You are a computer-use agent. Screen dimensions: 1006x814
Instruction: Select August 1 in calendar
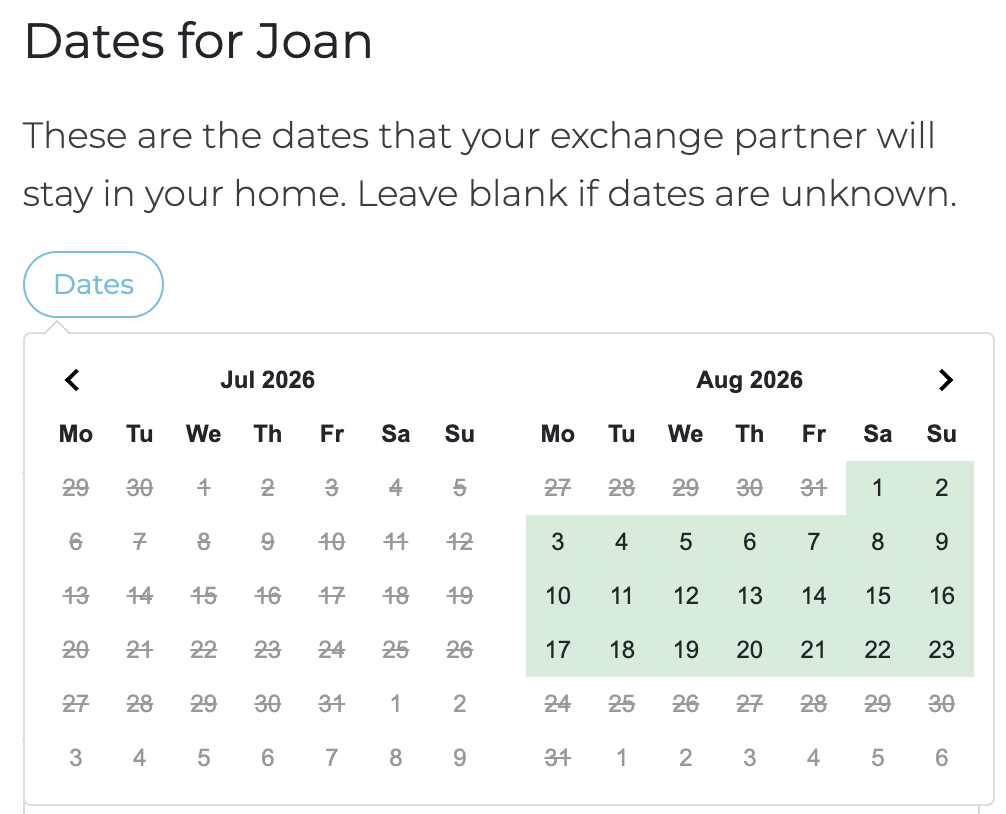[x=878, y=488]
